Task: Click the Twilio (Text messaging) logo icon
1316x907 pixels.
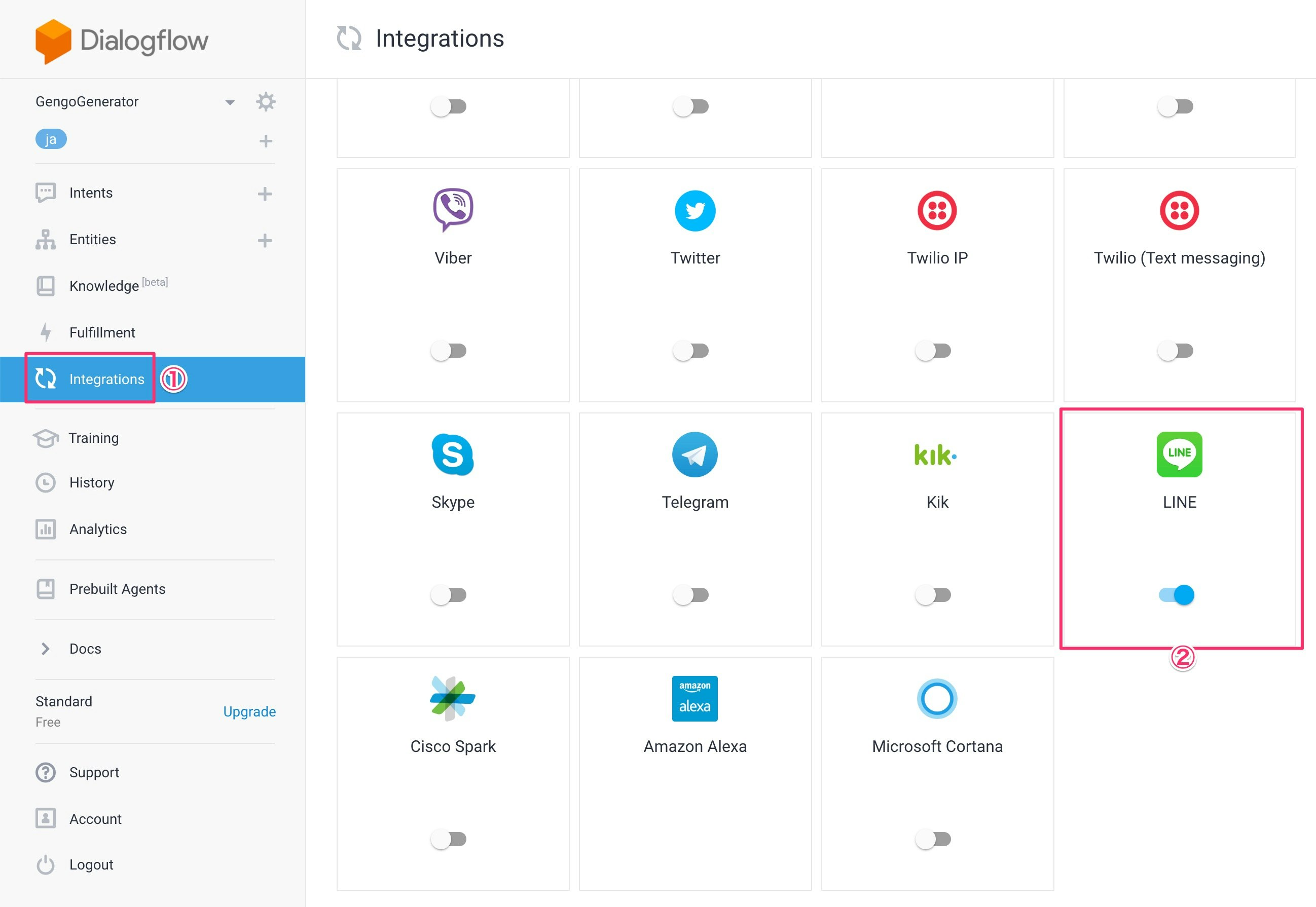Action: 1179,211
